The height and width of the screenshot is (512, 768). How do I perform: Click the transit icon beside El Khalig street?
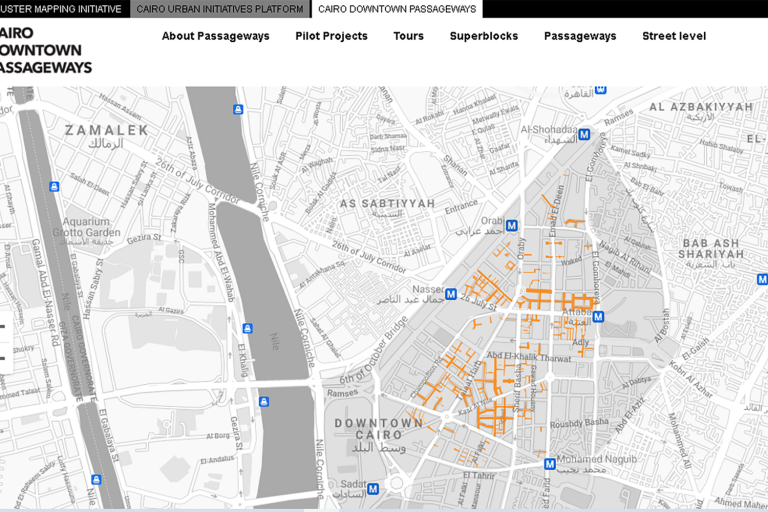coord(247,328)
